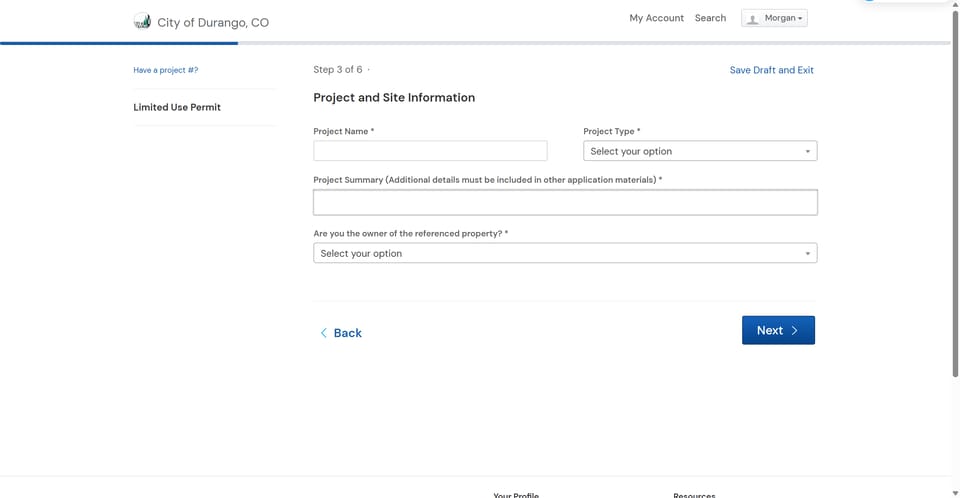960x498 pixels.
Task: Click the Next button
Action: point(778,330)
